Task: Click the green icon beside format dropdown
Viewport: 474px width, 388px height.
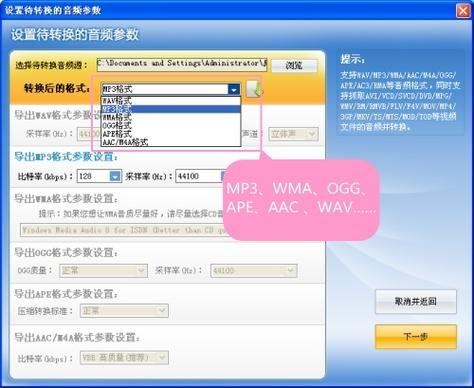Action: [x=254, y=89]
